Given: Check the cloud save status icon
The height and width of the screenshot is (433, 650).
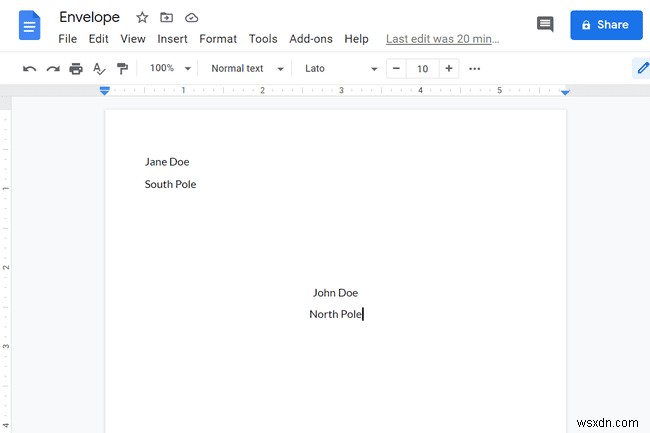Looking at the screenshot, I should click(192, 17).
